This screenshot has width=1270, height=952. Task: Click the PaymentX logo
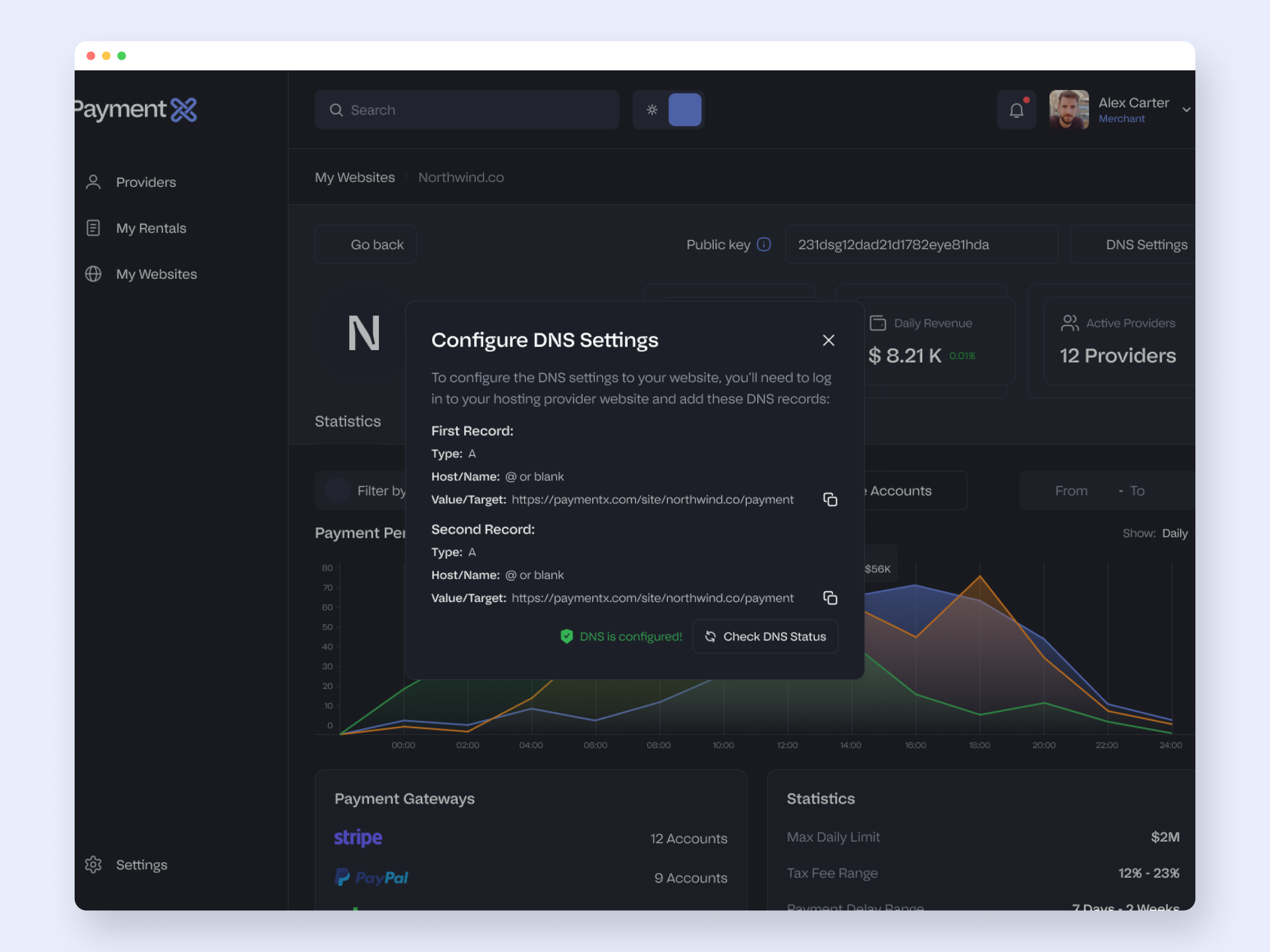[x=136, y=109]
